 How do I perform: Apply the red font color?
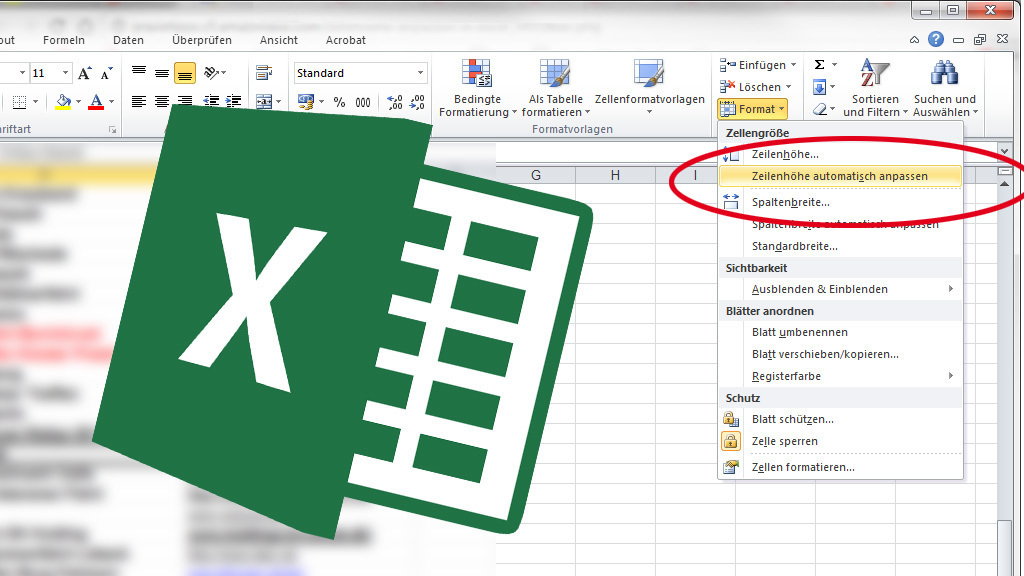pos(96,102)
